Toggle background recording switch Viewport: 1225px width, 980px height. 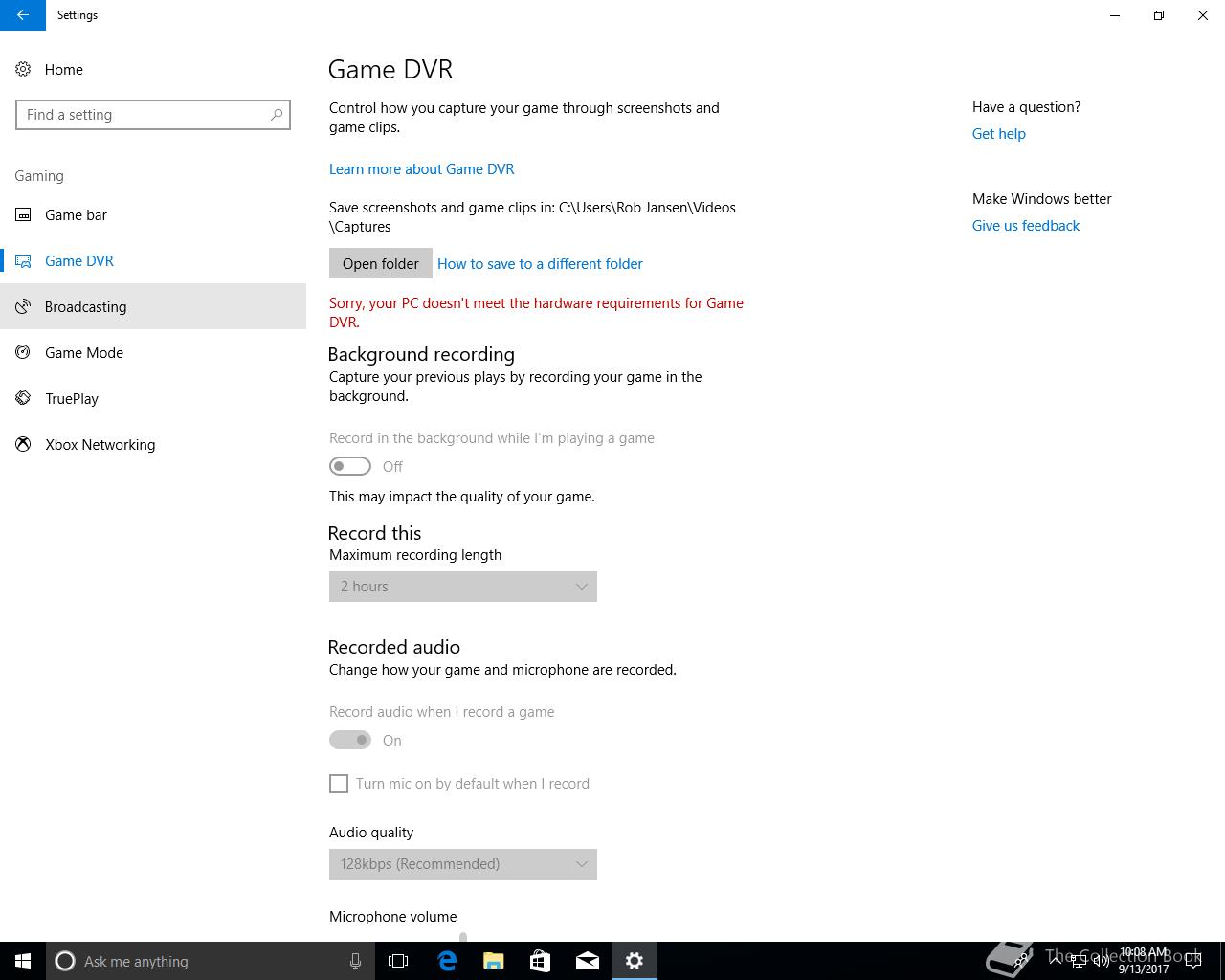click(350, 466)
